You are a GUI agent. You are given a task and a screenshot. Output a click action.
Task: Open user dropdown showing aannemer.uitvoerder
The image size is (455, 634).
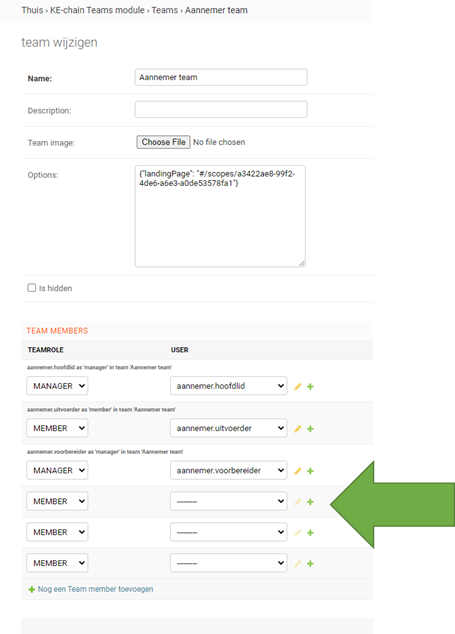pyautogui.click(x=229, y=428)
